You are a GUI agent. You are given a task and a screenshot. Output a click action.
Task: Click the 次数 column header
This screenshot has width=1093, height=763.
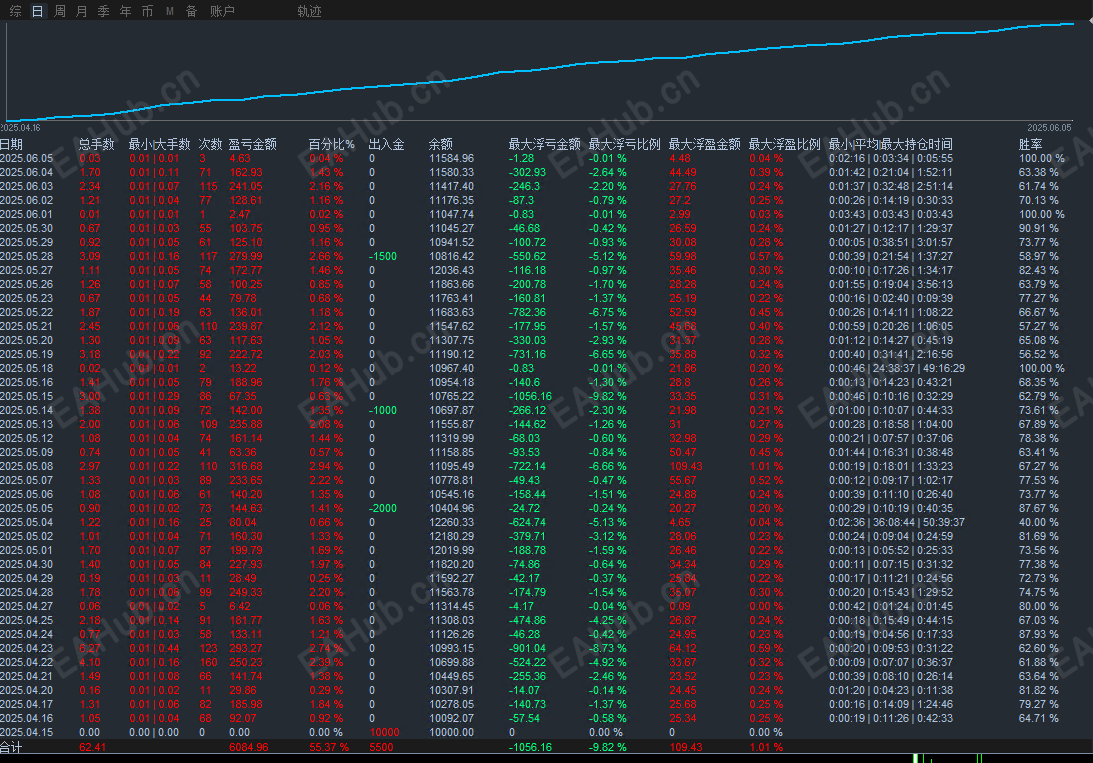pos(211,144)
